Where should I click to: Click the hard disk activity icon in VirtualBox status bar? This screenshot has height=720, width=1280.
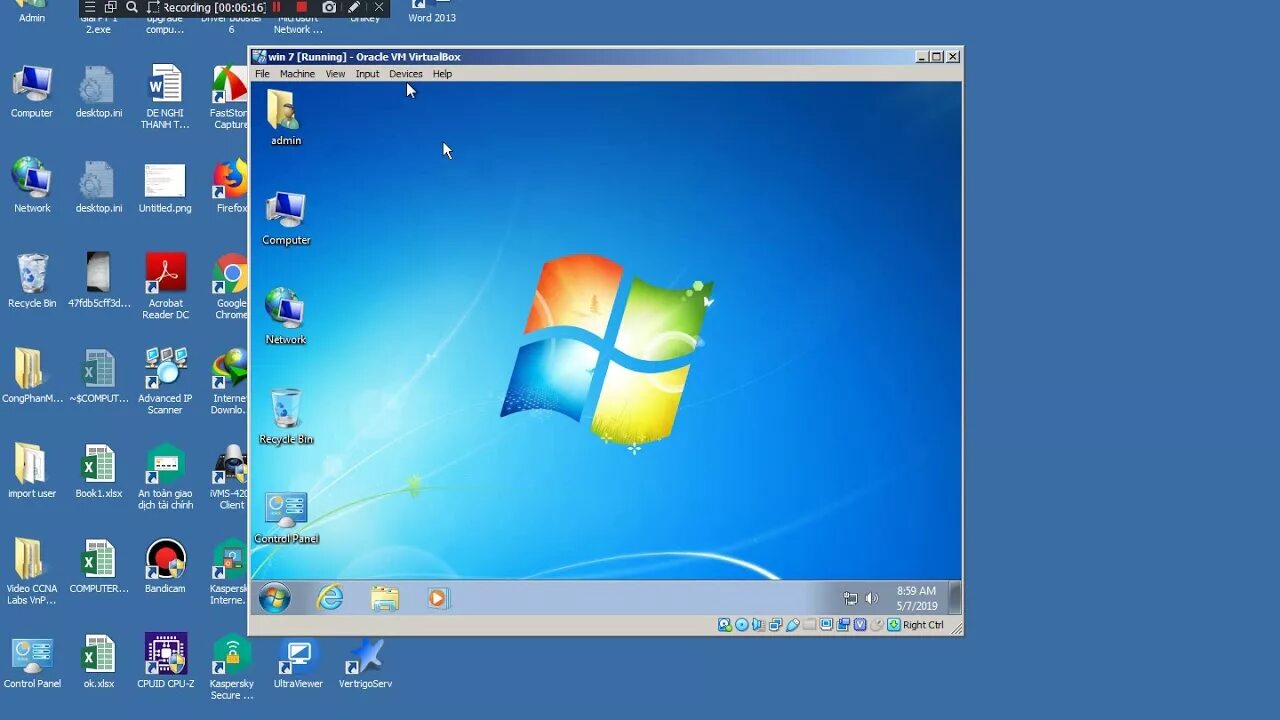pyautogui.click(x=725, y=625)
